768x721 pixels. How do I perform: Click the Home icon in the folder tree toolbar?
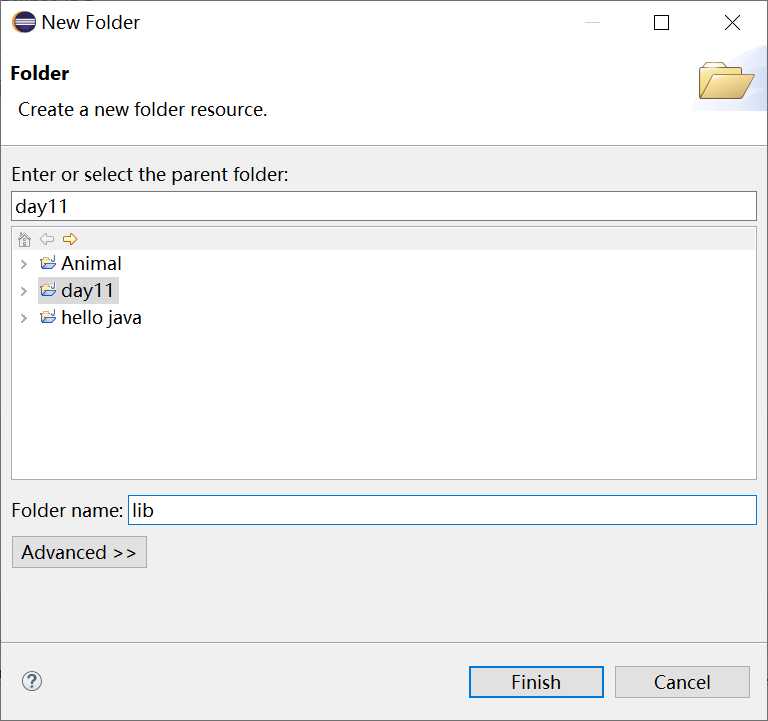(x=25, y=239)
